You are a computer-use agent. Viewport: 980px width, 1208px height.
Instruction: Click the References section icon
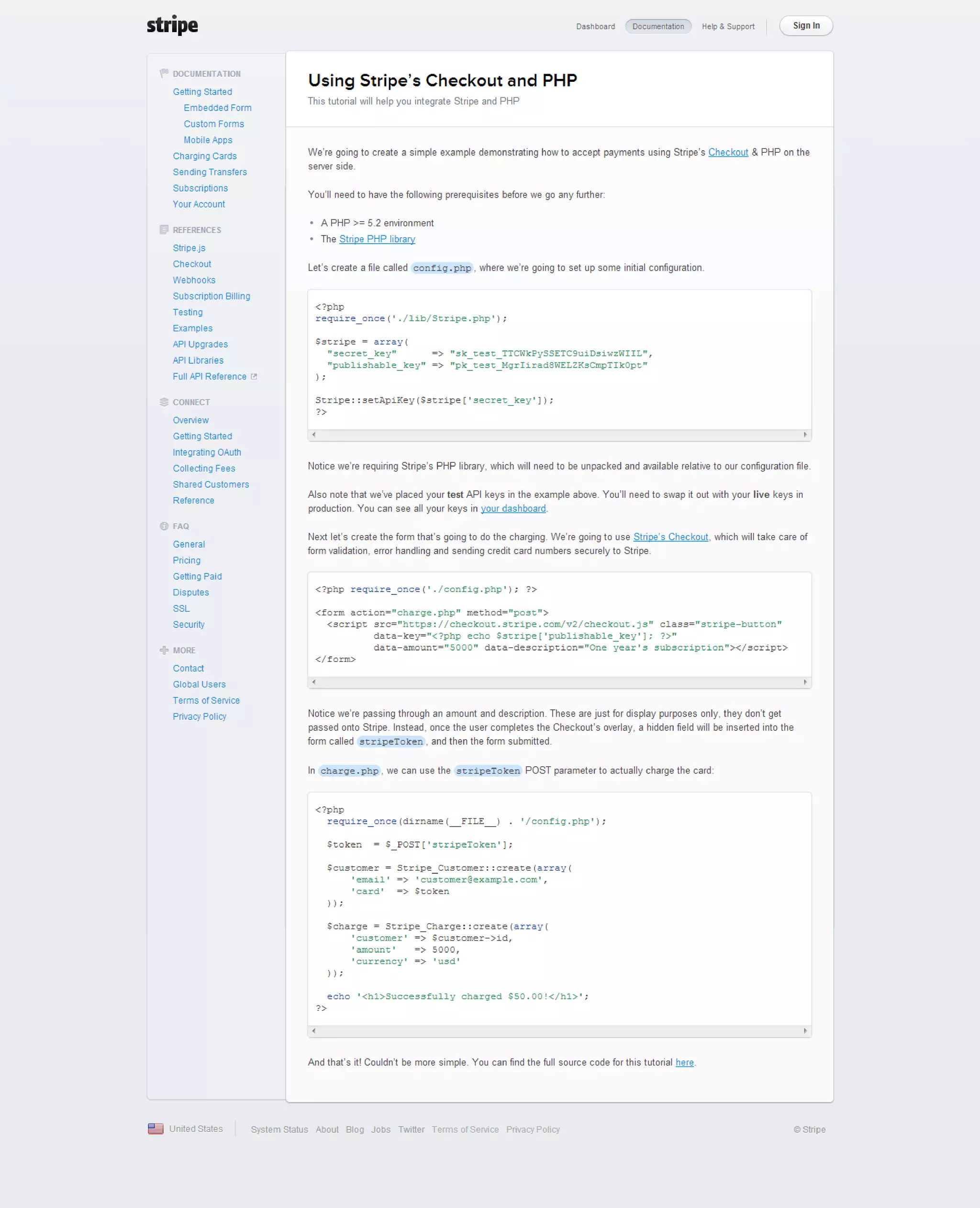[x=164, y=230]
